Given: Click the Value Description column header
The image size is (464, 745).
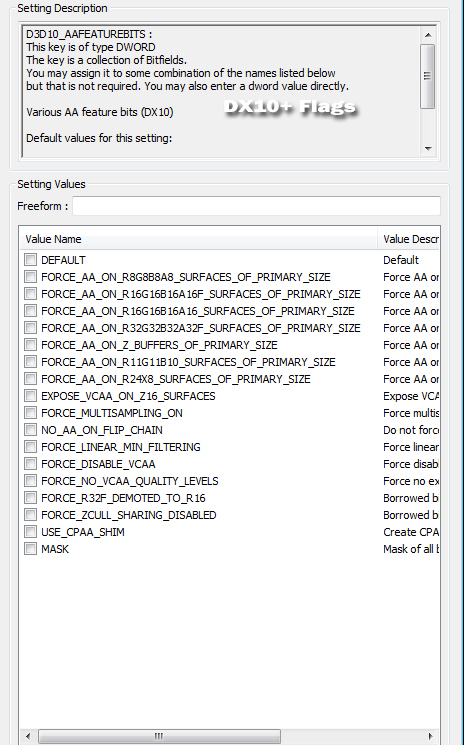Looking at the screenshot, I should (409, 239).
